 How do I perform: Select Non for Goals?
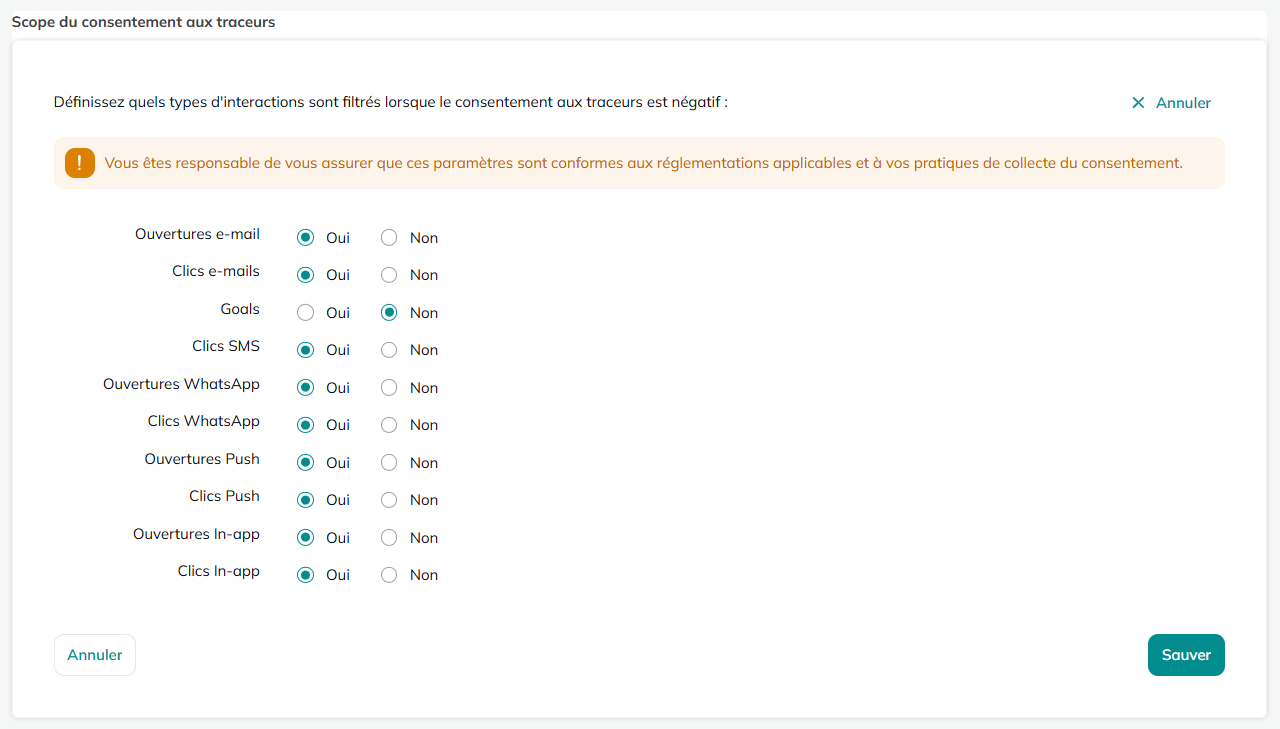tap(389, 313)
